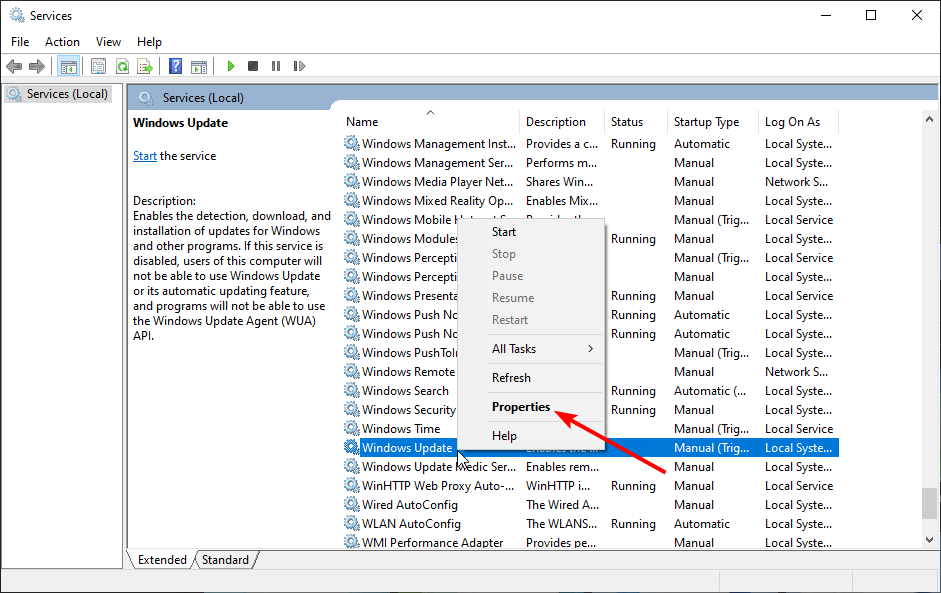Click the Stop Service square icon
The height and width of the screenshot is (593, 941).
tap(253, 66)
